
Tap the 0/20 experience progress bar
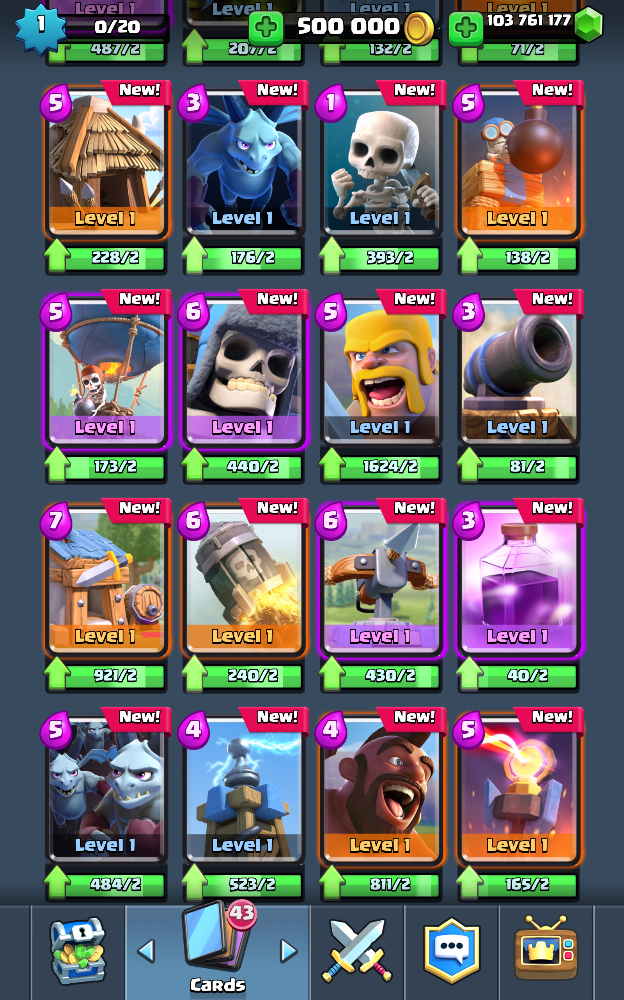pos(117,27)
